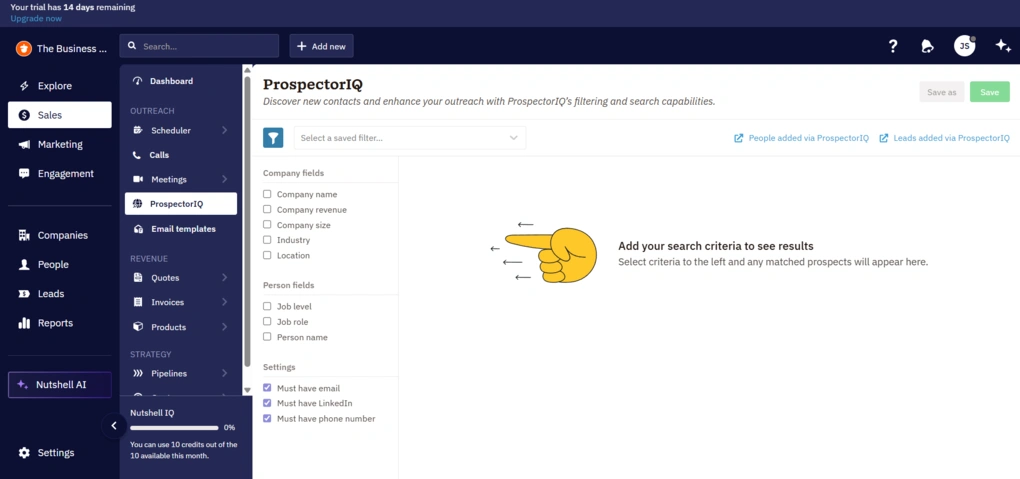The image size is (1020, 479).
Task: Open the JS user avatar menu
Action: pos(965,46)
